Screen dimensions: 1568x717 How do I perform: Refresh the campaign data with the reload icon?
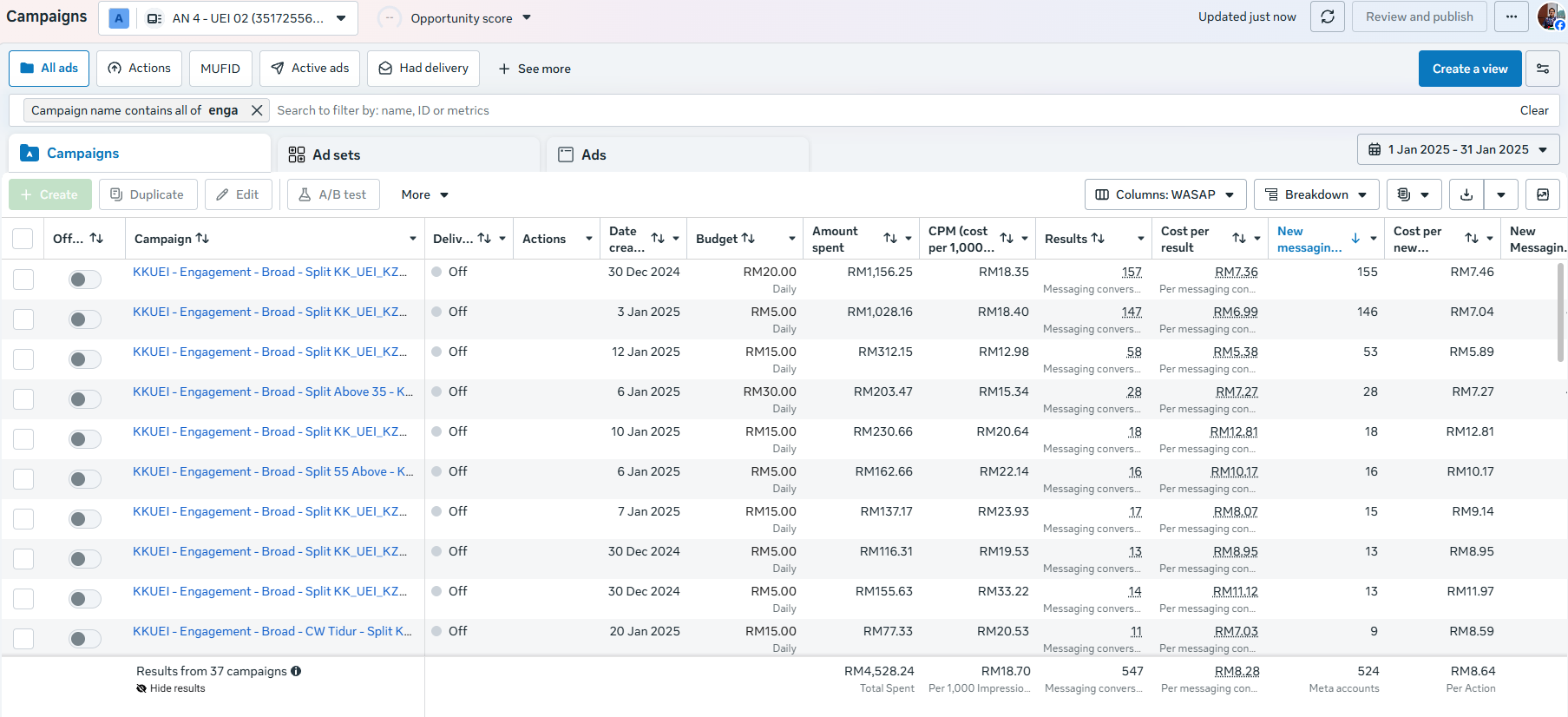coord(1328,17)
